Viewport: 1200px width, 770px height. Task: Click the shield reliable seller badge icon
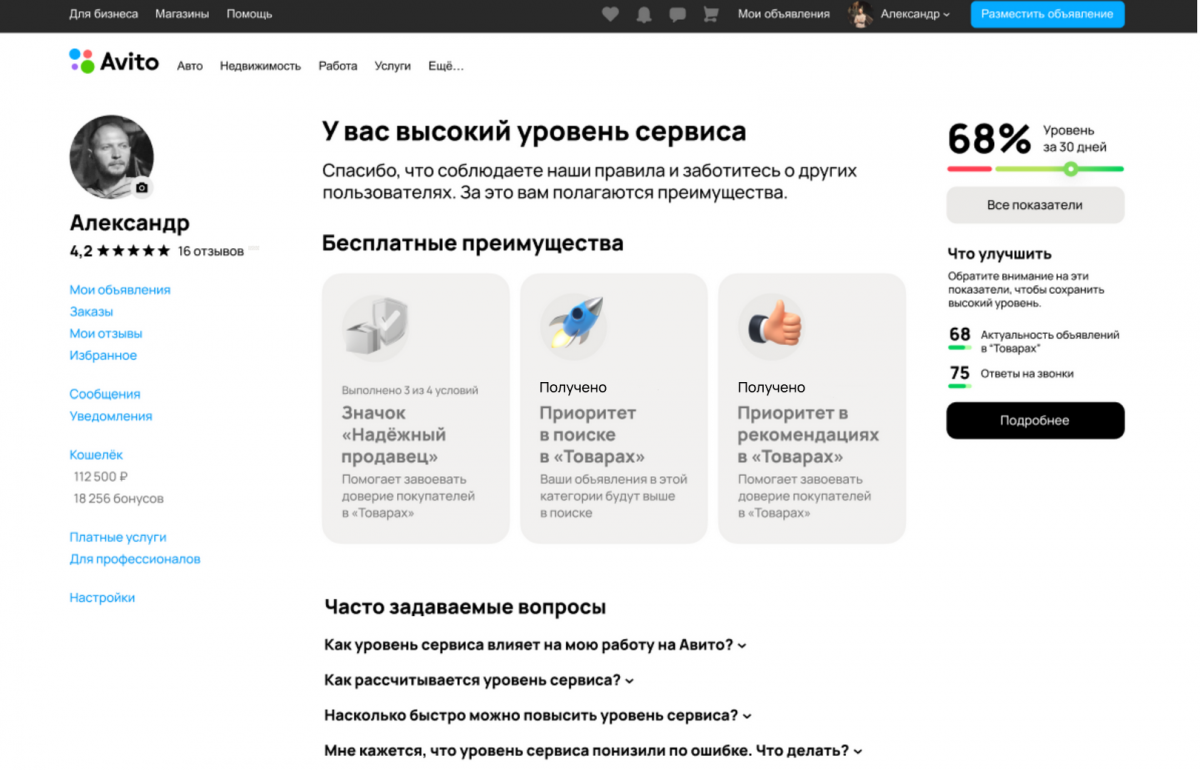click(375, 325)
